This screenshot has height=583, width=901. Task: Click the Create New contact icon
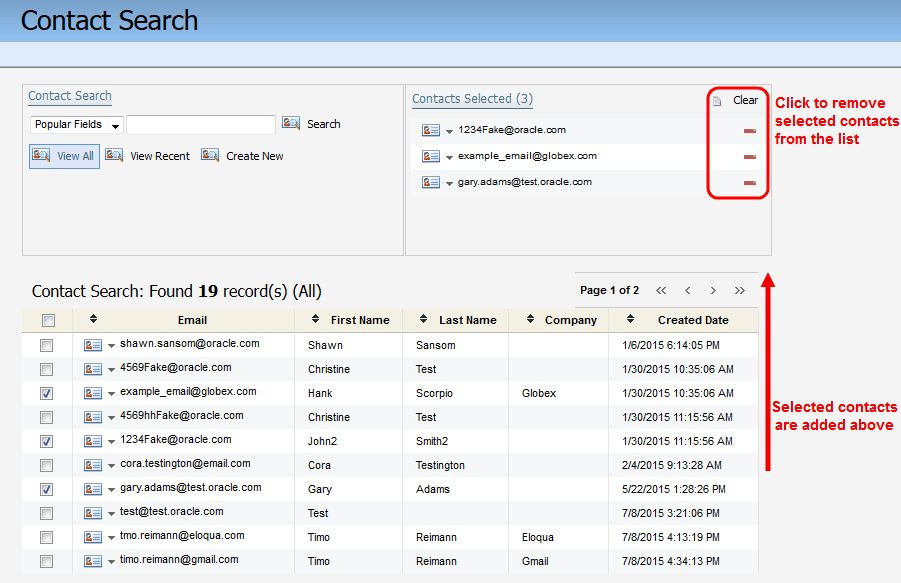[210, 155]
